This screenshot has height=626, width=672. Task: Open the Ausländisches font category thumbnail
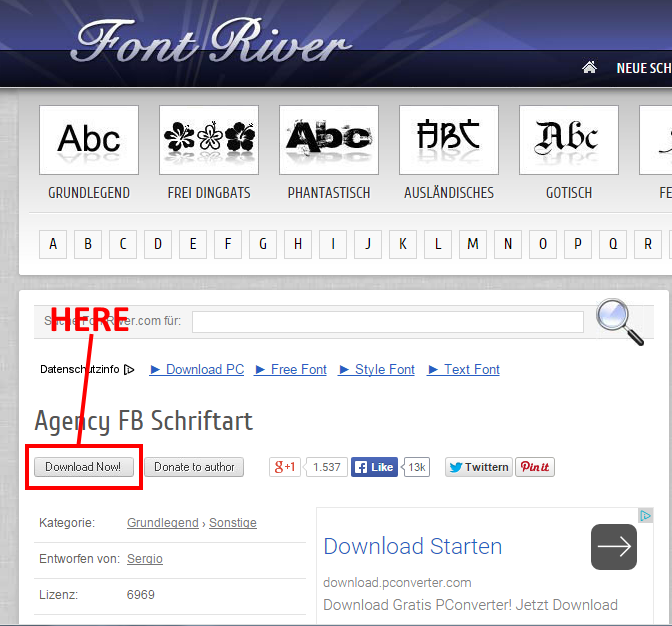[449, 140]
